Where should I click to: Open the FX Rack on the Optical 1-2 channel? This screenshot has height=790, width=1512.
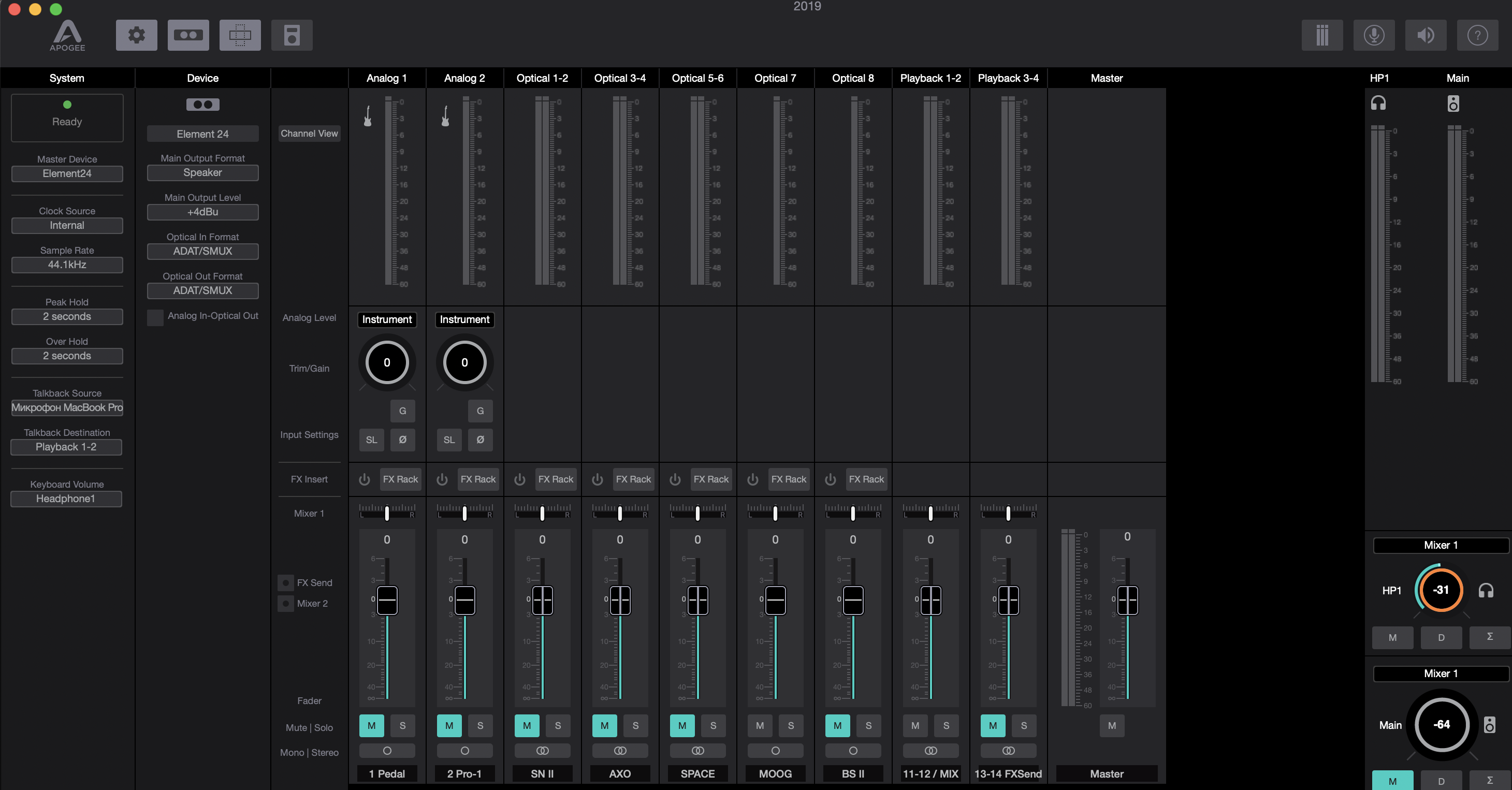pos(555,479)
